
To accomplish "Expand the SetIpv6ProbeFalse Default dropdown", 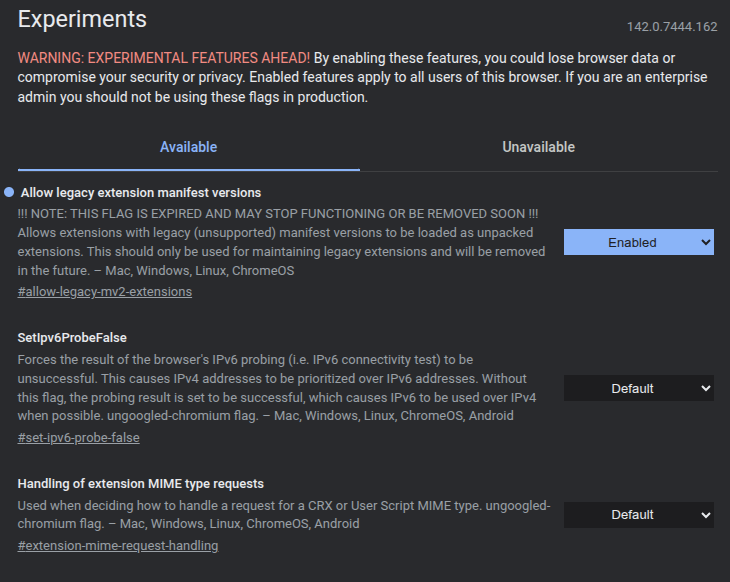I will pos(638,388).
